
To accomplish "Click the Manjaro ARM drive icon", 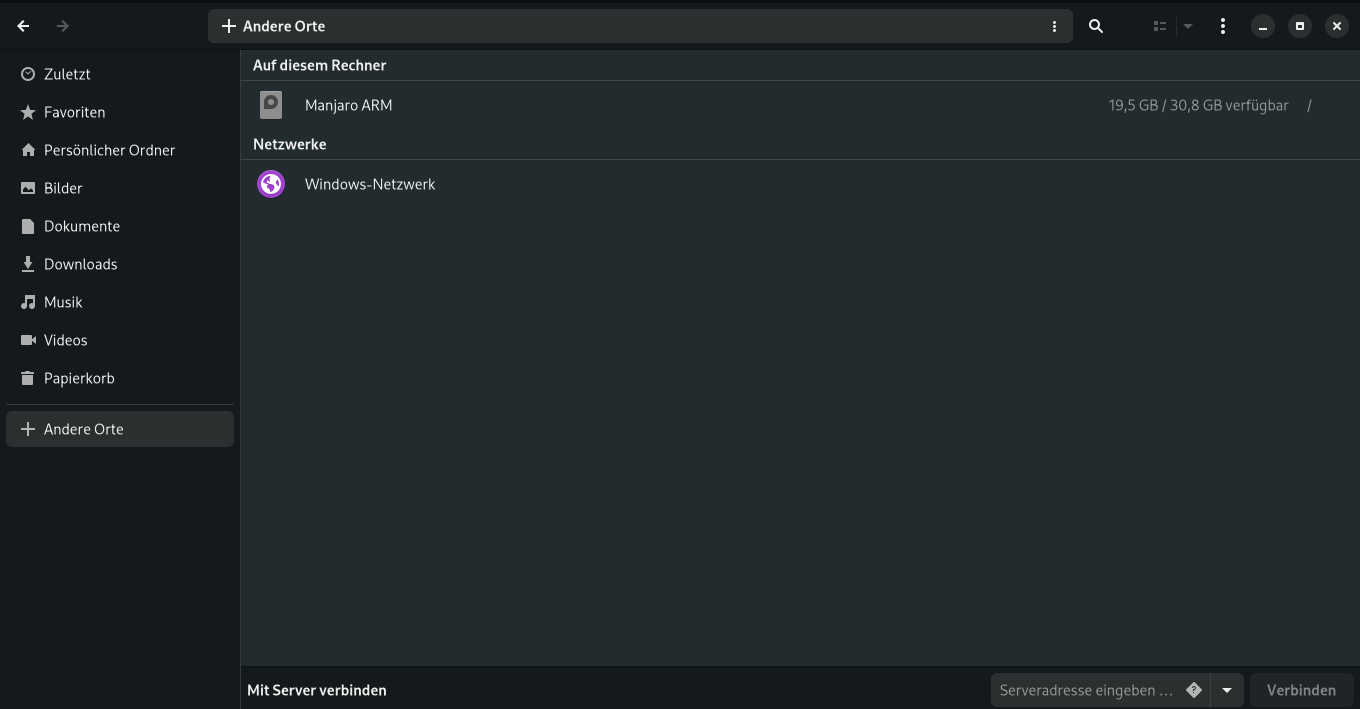I will [271, 105].
